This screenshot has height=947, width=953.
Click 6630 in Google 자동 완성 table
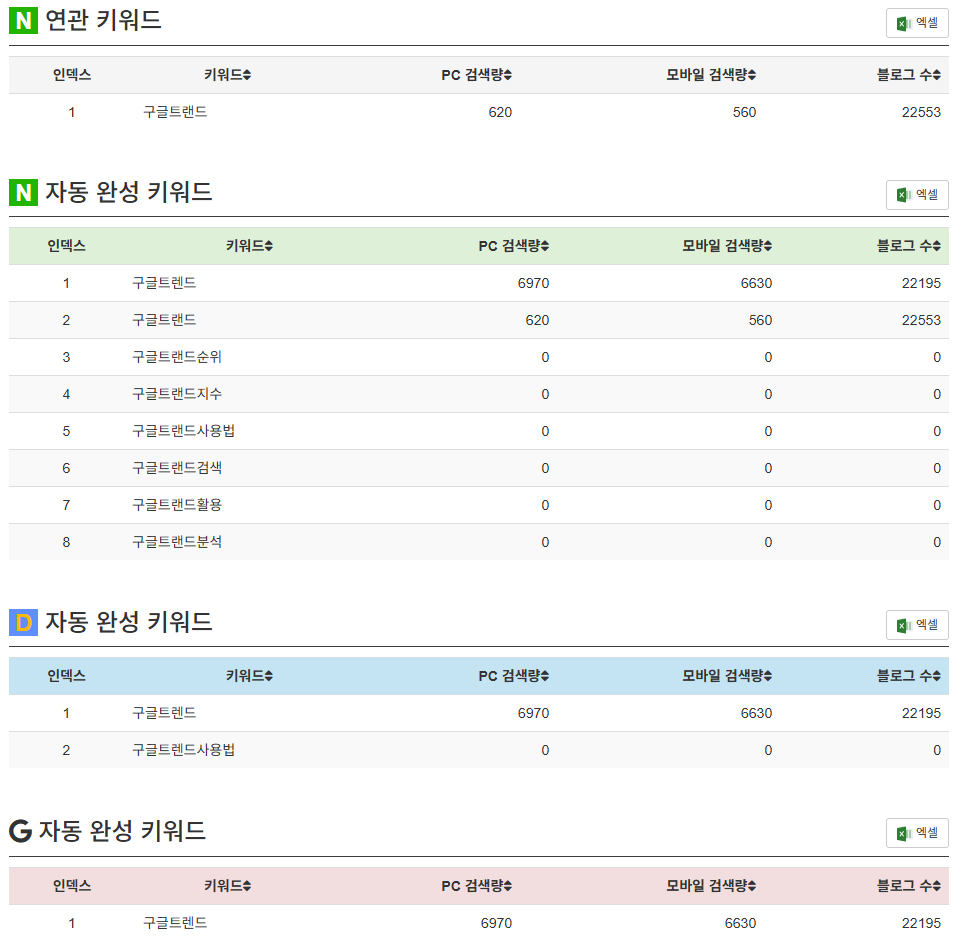point(740,923)
